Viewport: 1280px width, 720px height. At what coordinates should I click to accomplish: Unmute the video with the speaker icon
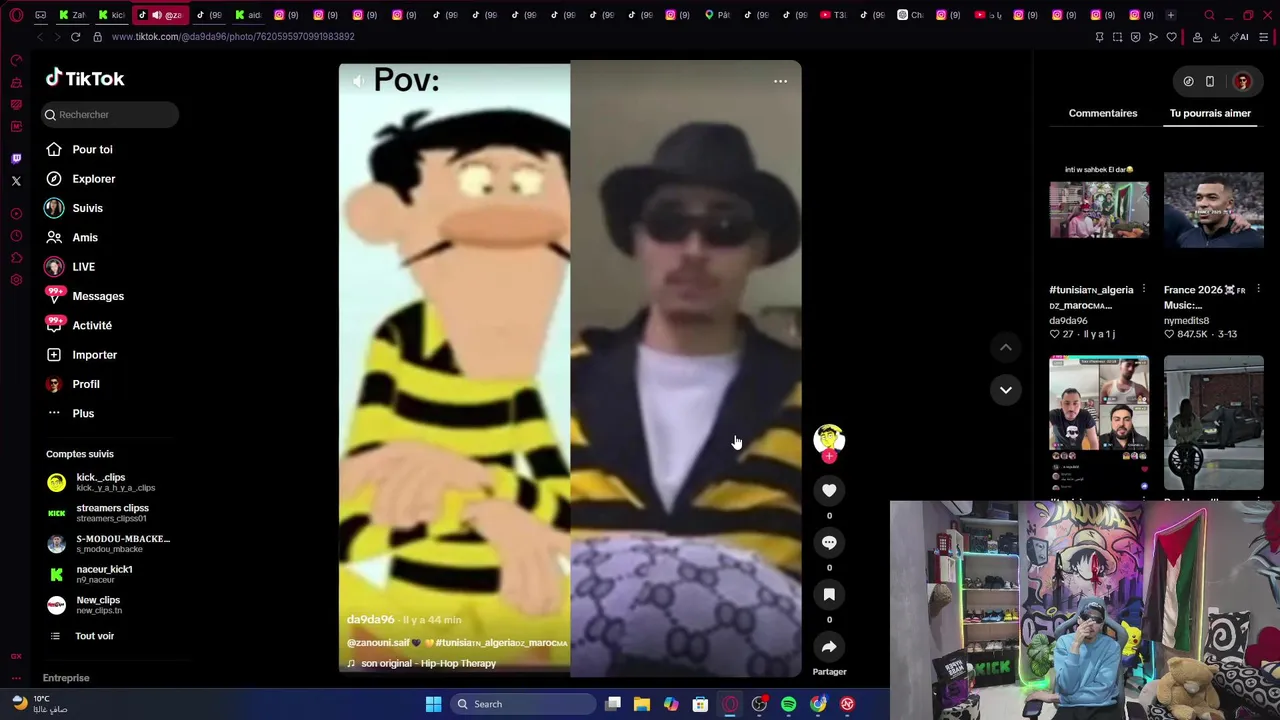tap(358, 81)
